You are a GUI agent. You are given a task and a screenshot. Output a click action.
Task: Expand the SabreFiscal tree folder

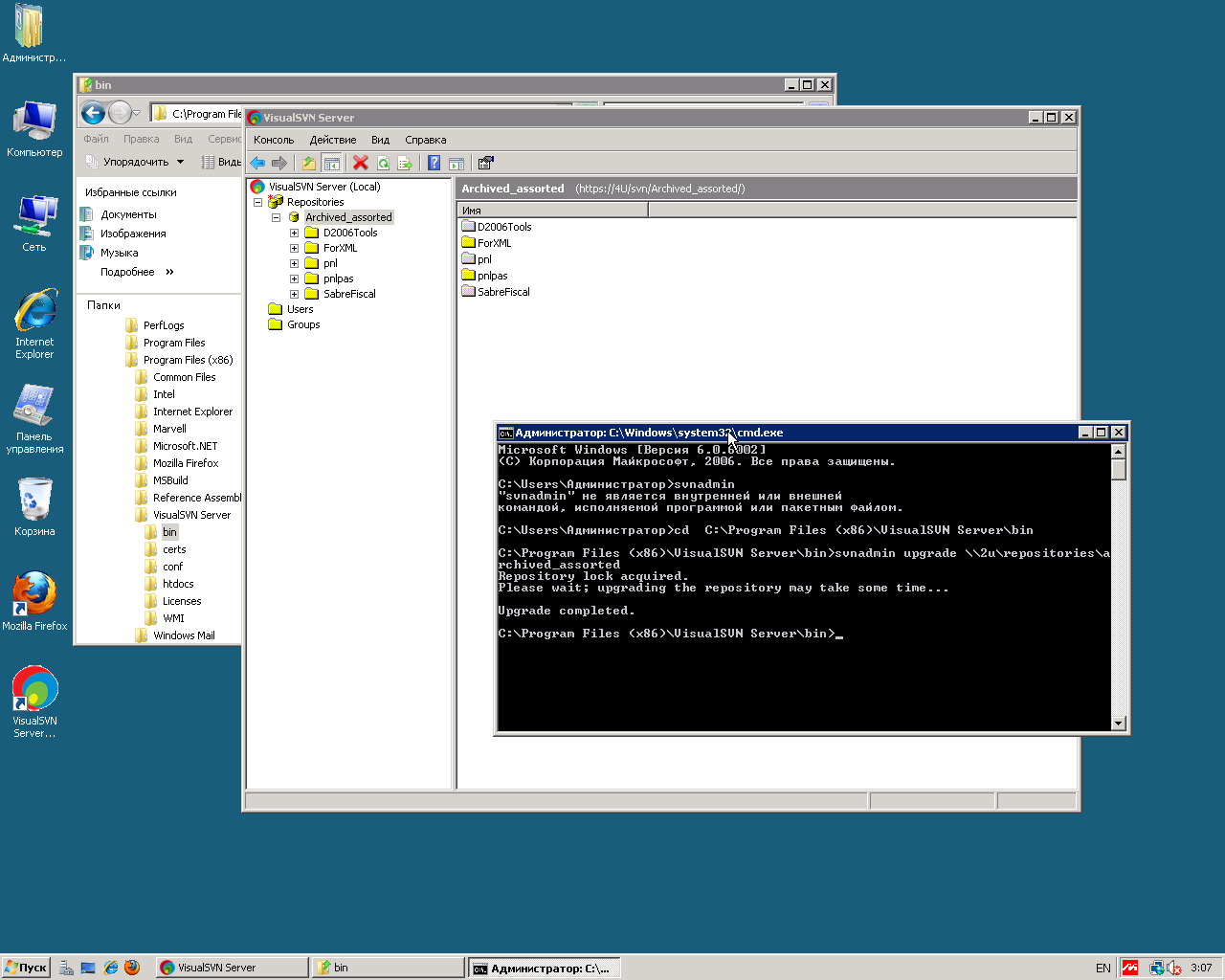point(295,294)
